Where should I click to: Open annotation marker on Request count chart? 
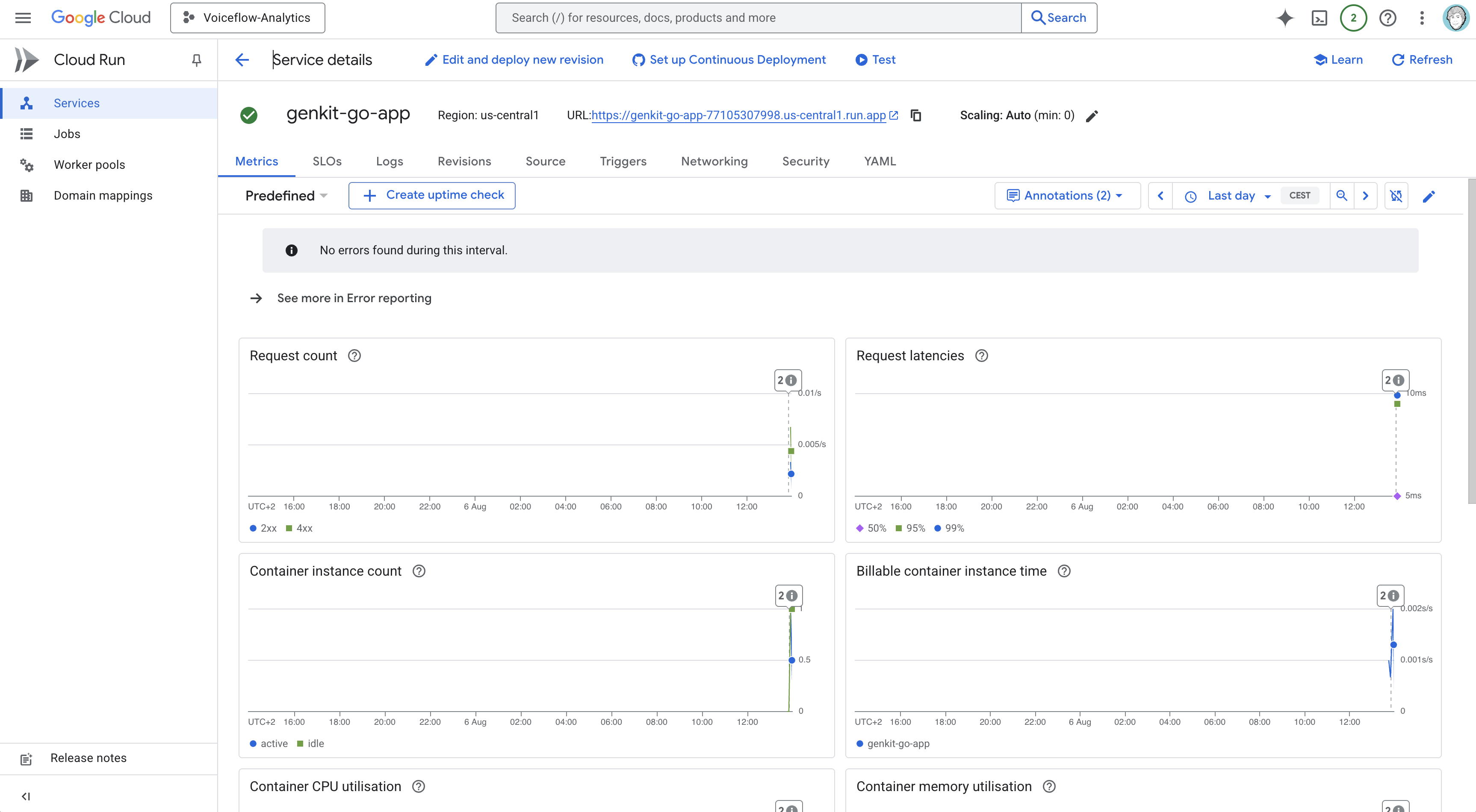click(x=788, y=380)
